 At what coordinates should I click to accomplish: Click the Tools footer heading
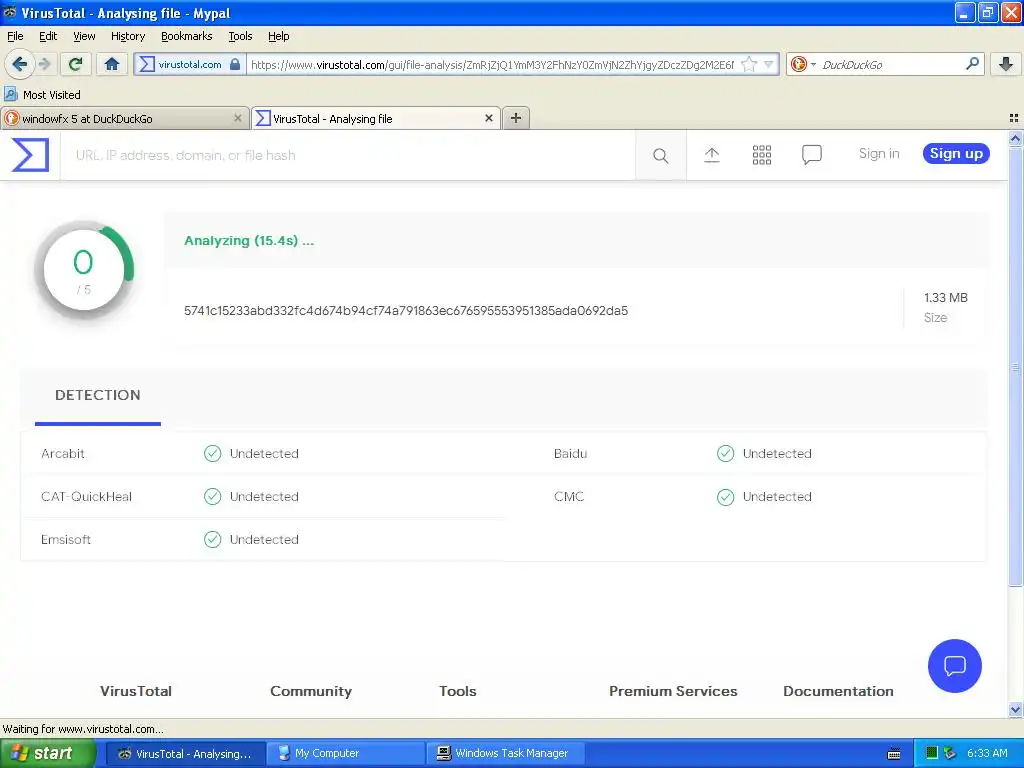pos(457,691)
